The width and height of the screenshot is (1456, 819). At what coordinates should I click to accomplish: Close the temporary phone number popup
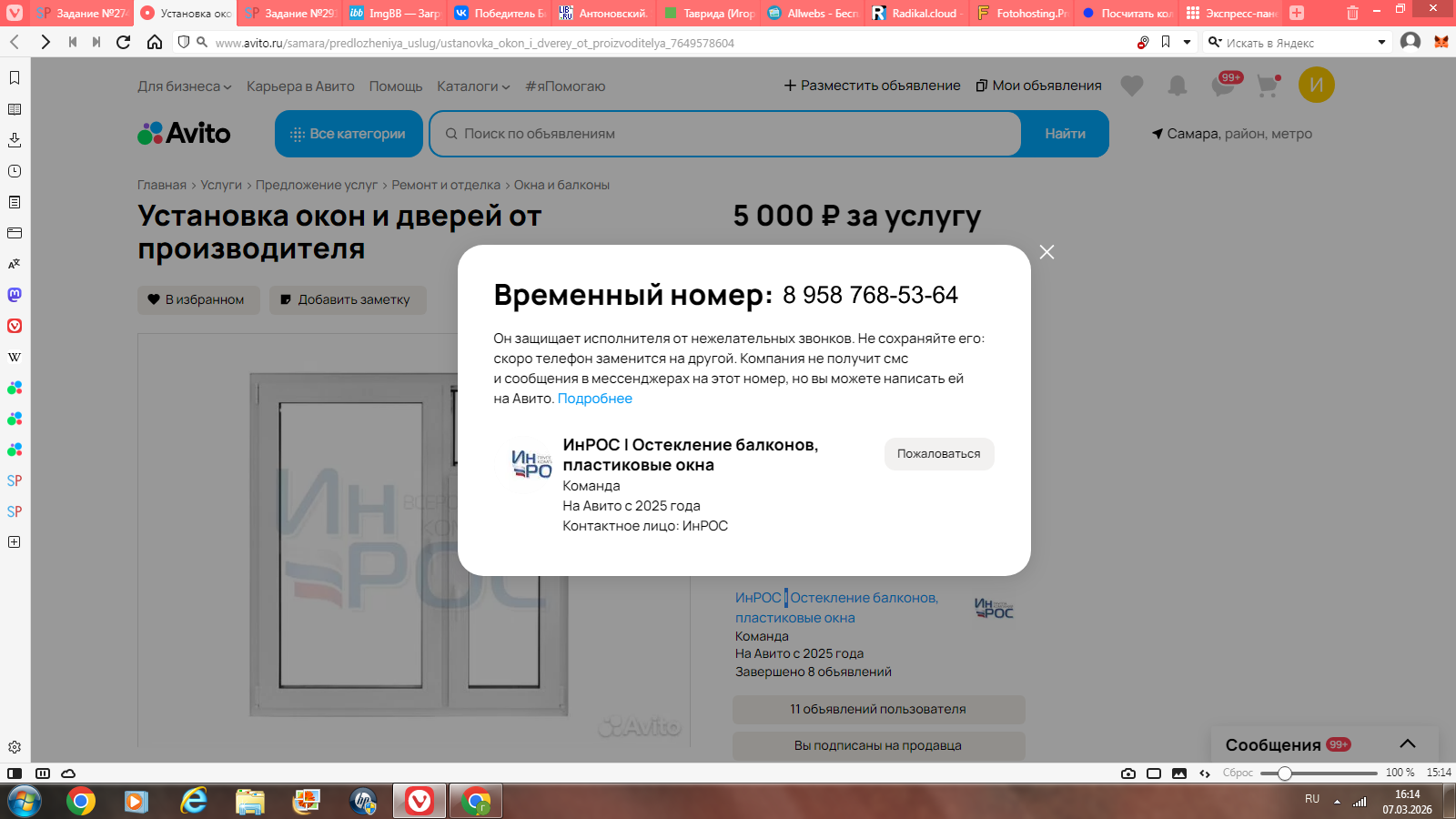1047,252
